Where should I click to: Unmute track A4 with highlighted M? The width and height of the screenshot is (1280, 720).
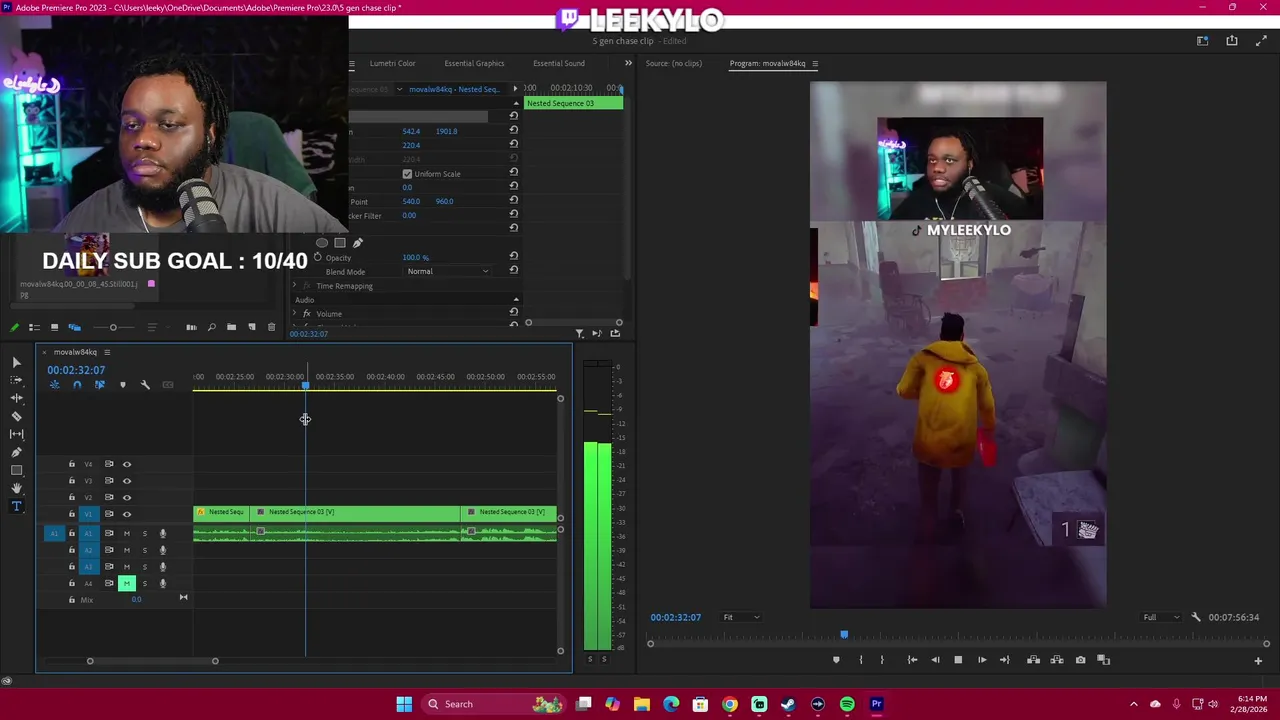click(x=127, y=583)
